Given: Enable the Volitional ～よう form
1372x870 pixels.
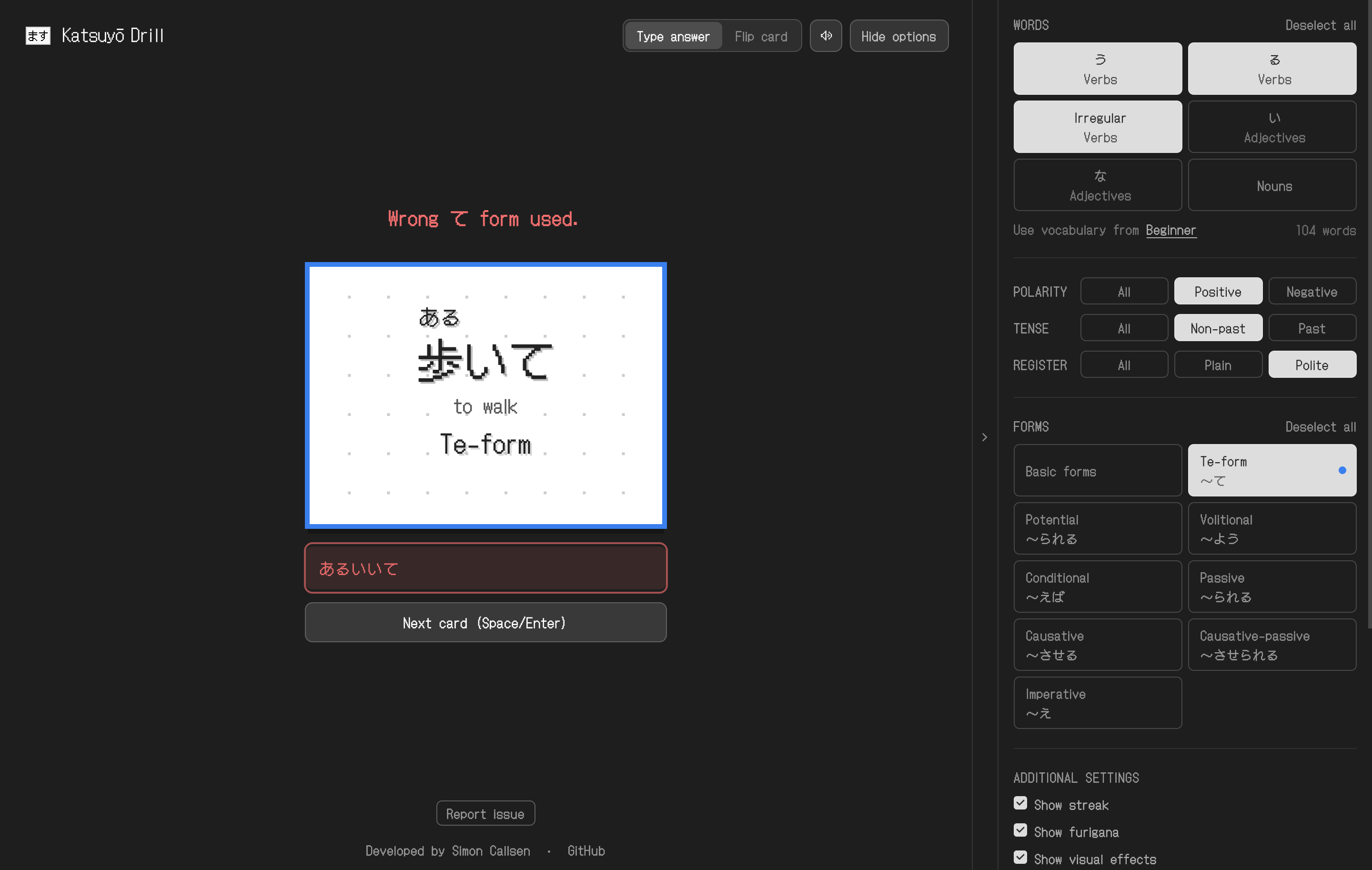Looking at the screenshot, I should coord(1272,529).
